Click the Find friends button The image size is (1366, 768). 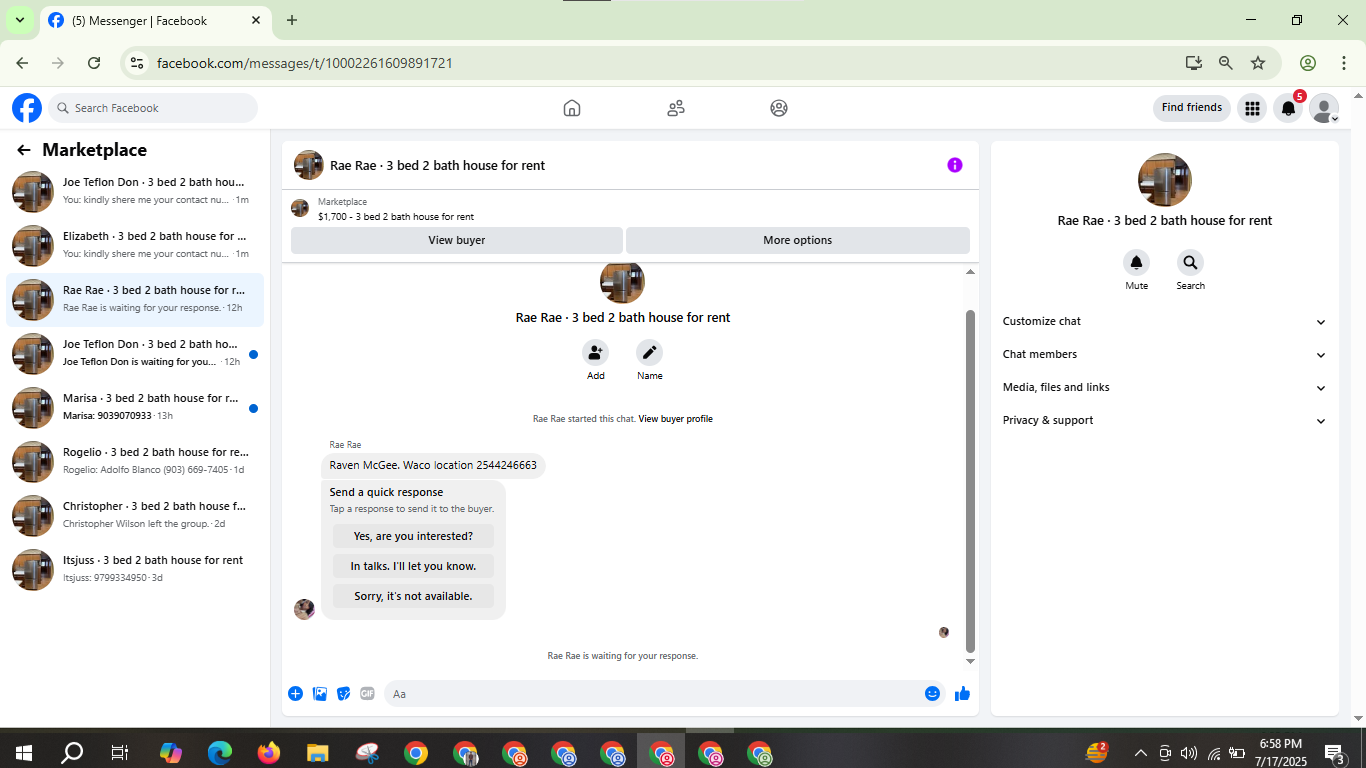click(1192, 108)
